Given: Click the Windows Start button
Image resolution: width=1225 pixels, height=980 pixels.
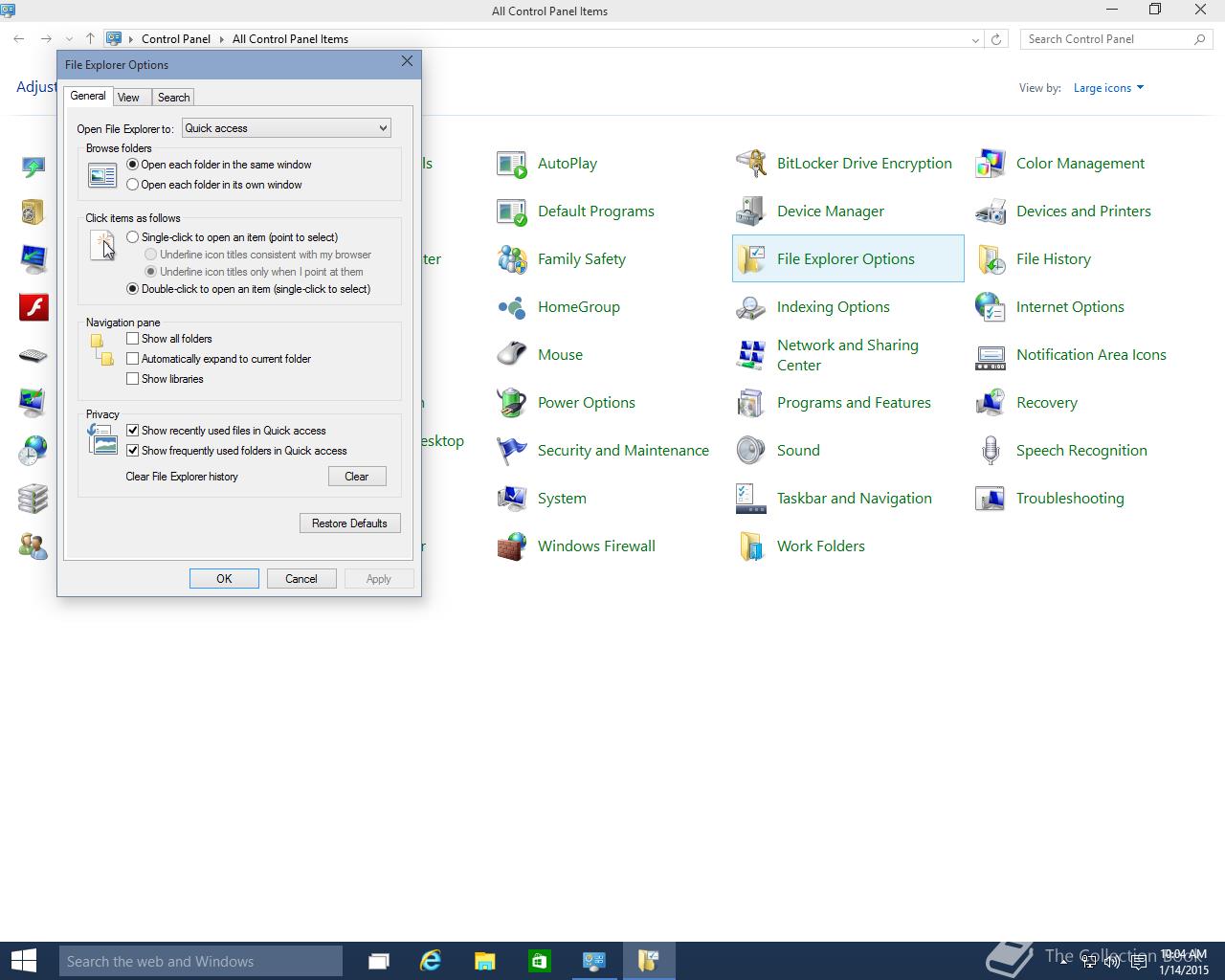Looking at the screenshot, I should 23,961.
